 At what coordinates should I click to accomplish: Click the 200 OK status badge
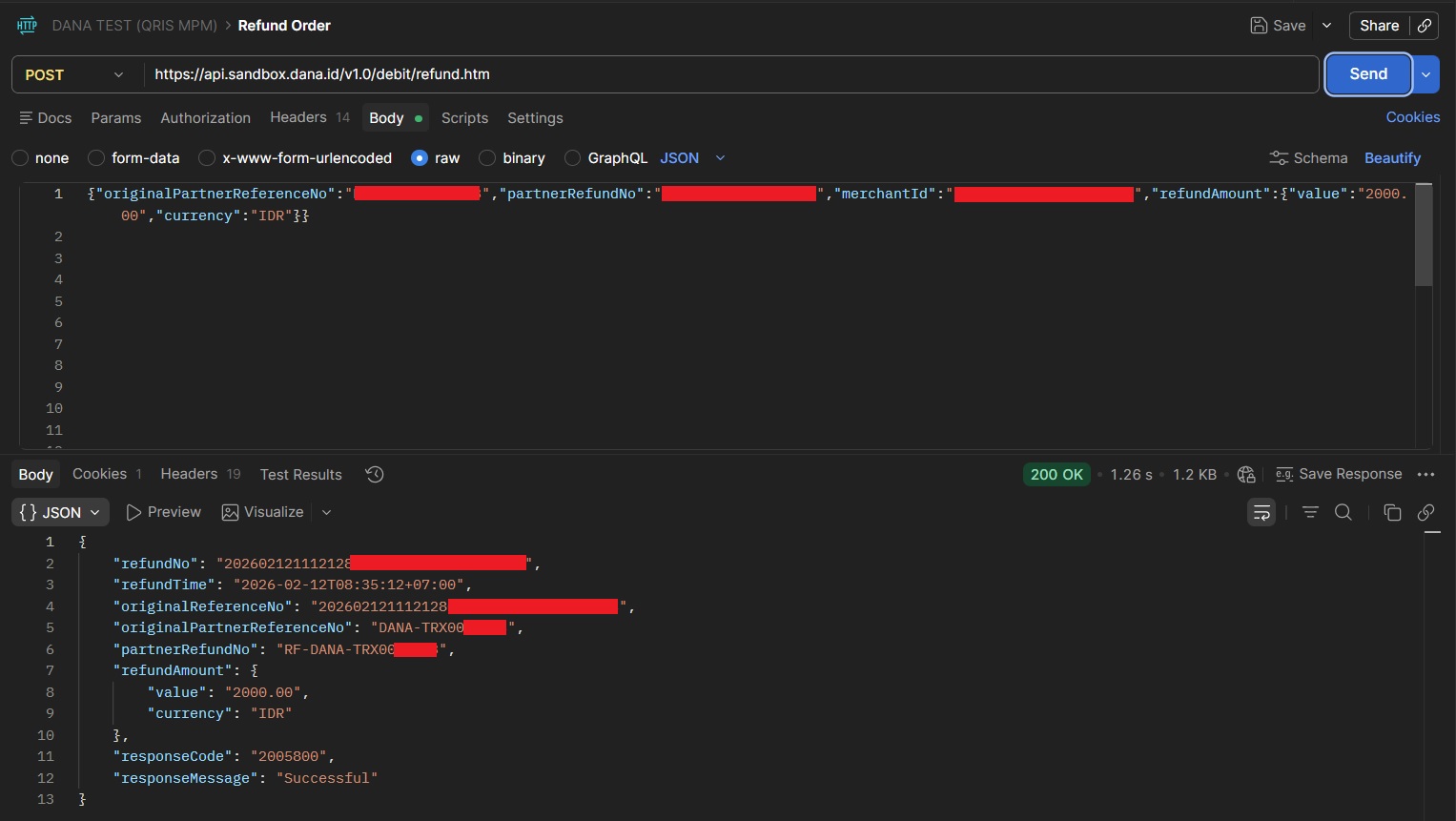1056,475
